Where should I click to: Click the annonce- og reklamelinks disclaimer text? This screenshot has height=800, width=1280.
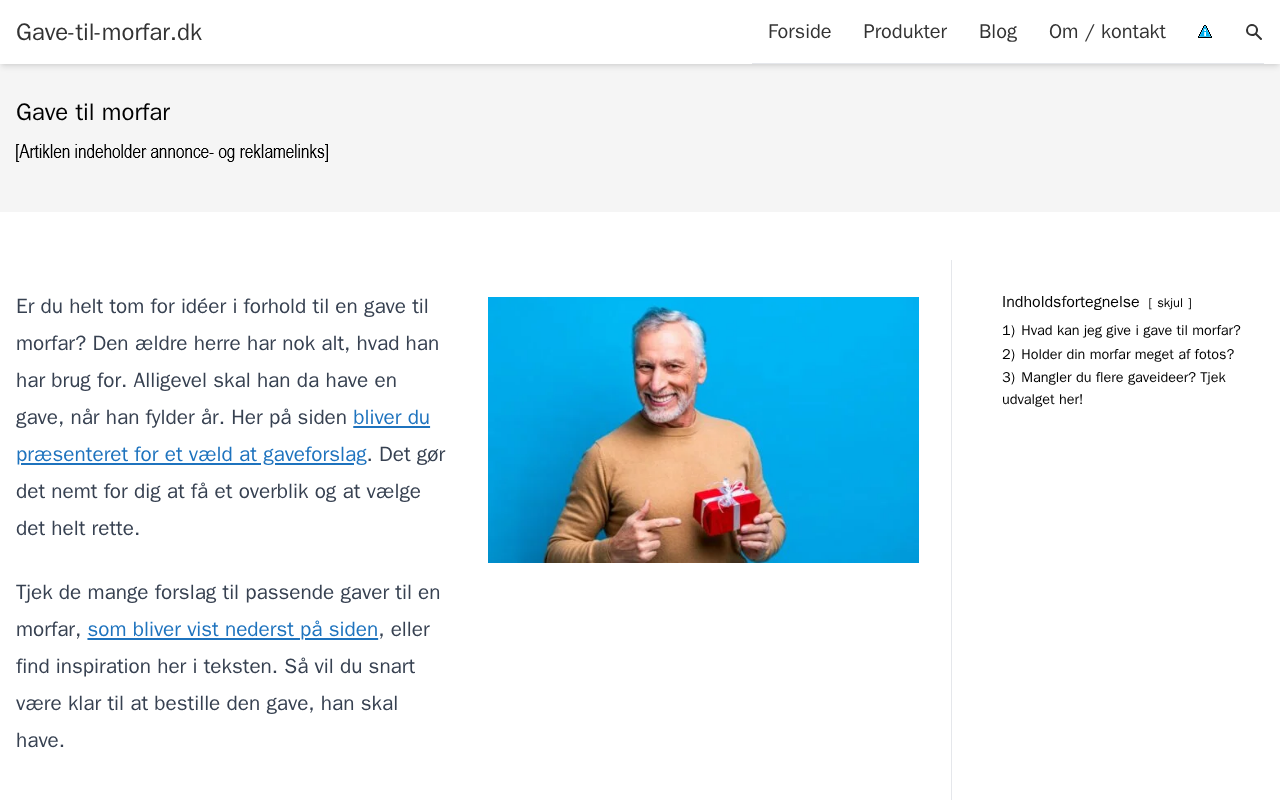(172, 152)
